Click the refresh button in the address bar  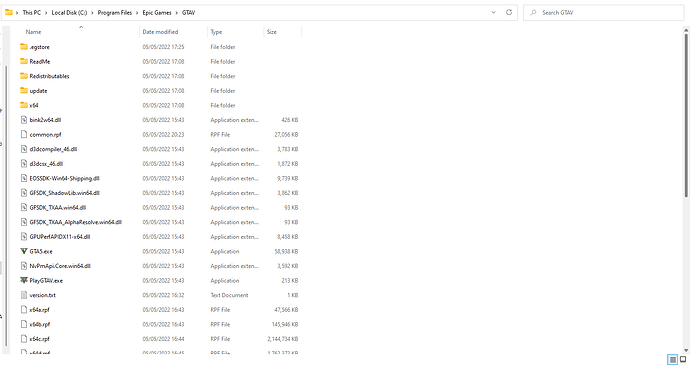(509, 12)
